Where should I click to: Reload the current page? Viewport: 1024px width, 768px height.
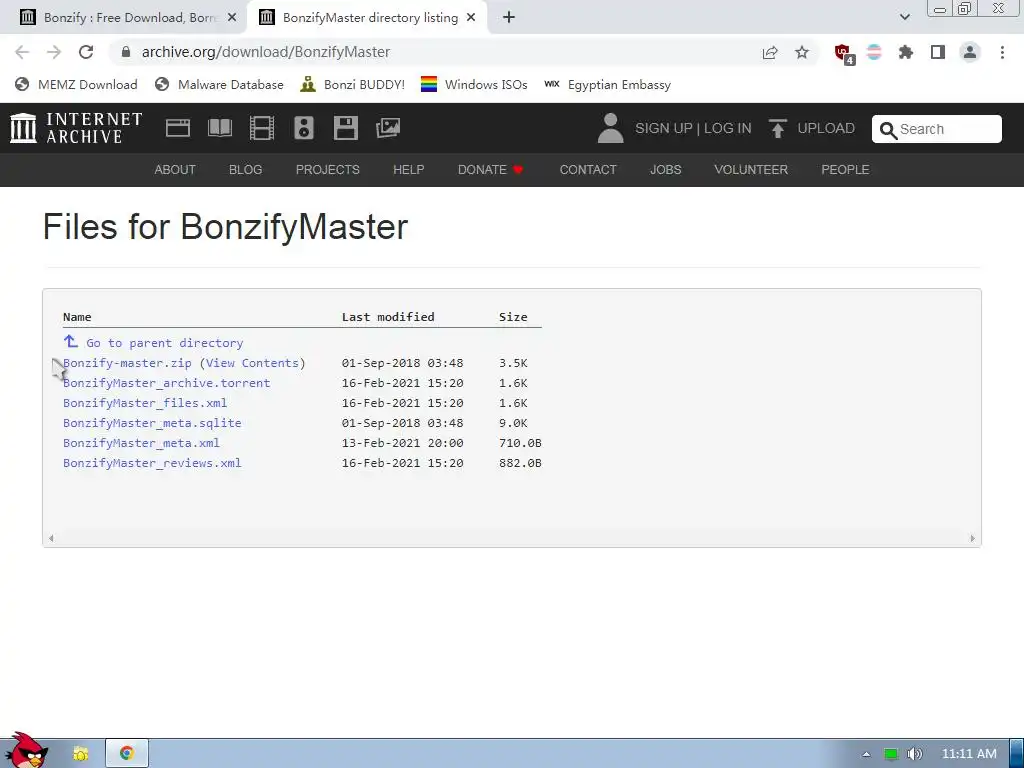click(x=86, y=52)
